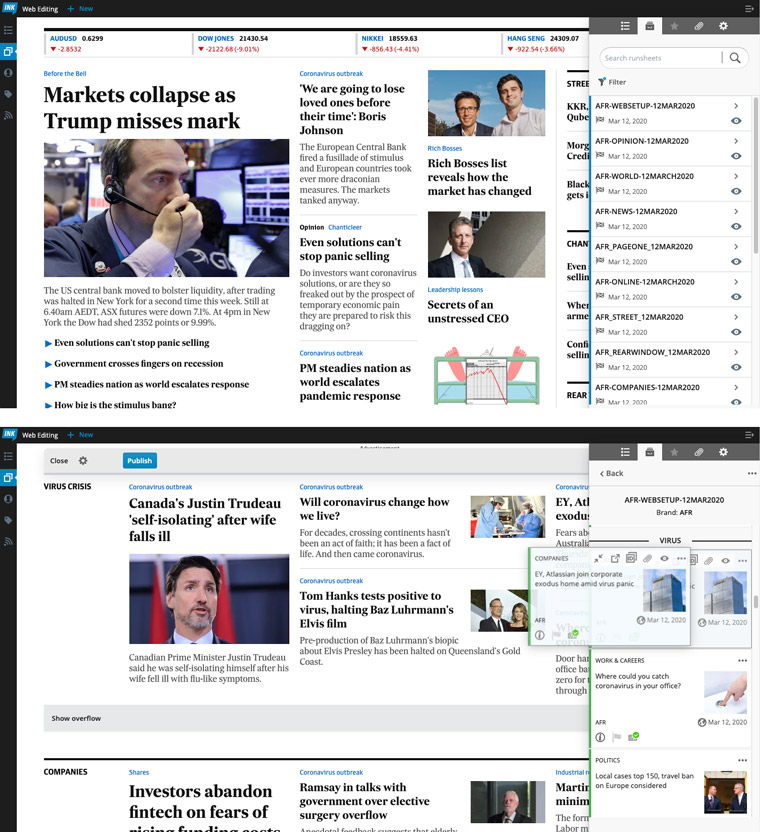Open more options on Work & Careers card
The image size is (760, 832).
point(742,661)
